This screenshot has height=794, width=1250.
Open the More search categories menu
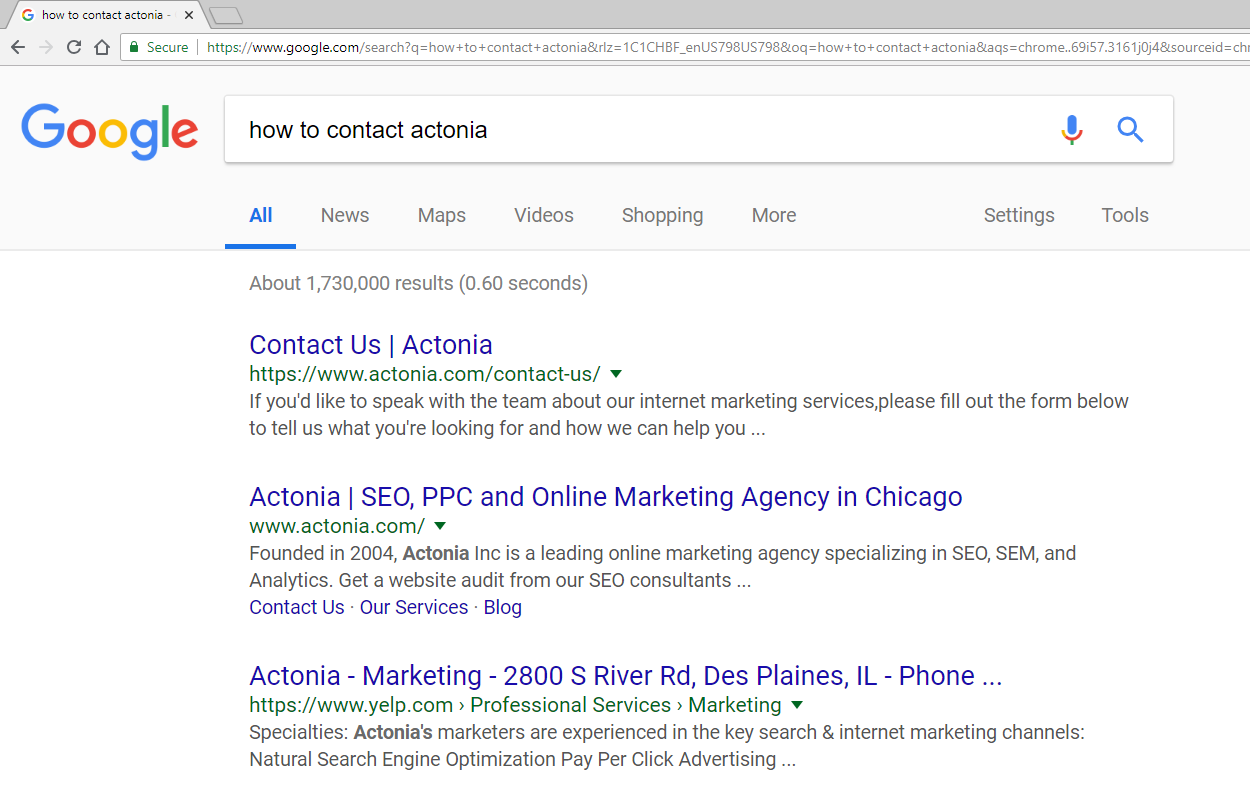tap(774, 215)
